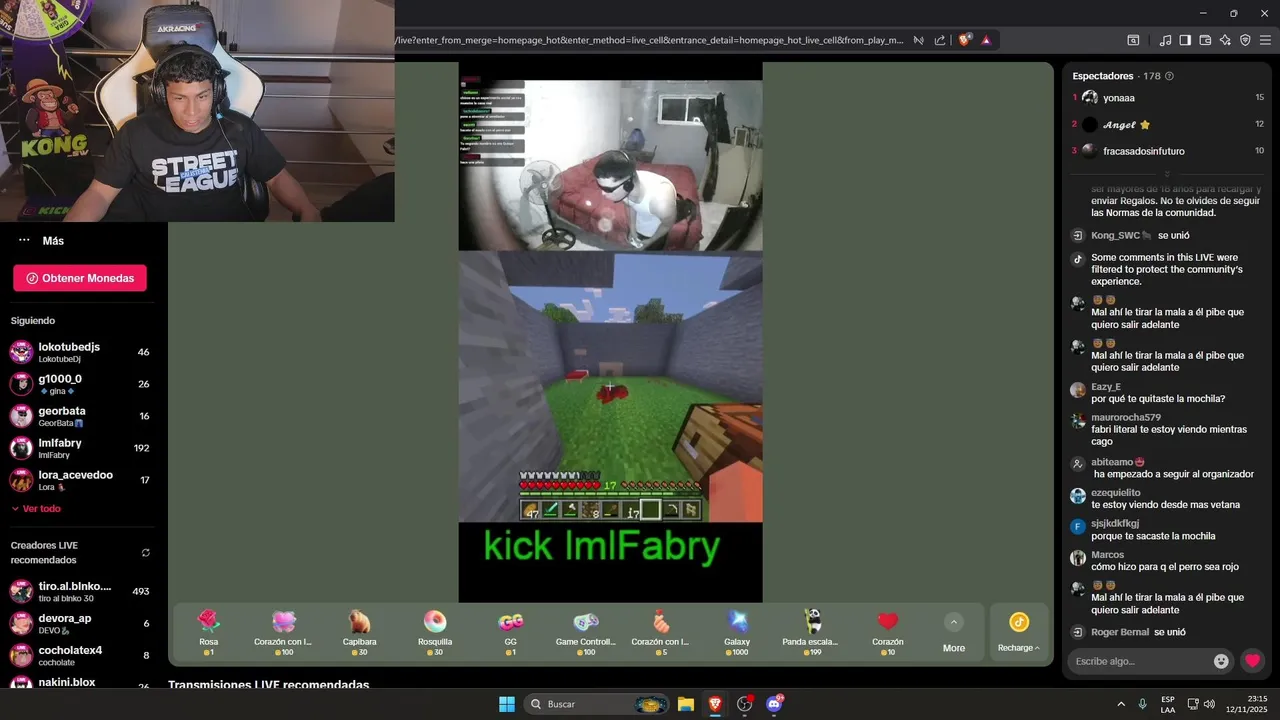Screen dimensions: 1280x720
Task: Click the live stream video
Action: (x=610, y=332)
